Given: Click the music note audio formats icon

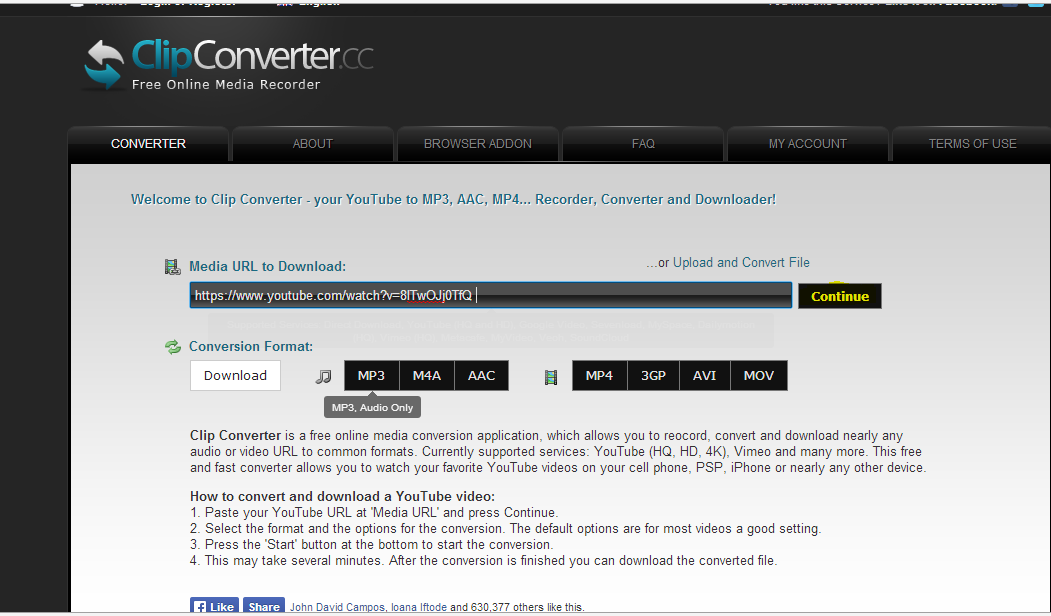Looking at the screenshot, I should click(x=324, y=376).
